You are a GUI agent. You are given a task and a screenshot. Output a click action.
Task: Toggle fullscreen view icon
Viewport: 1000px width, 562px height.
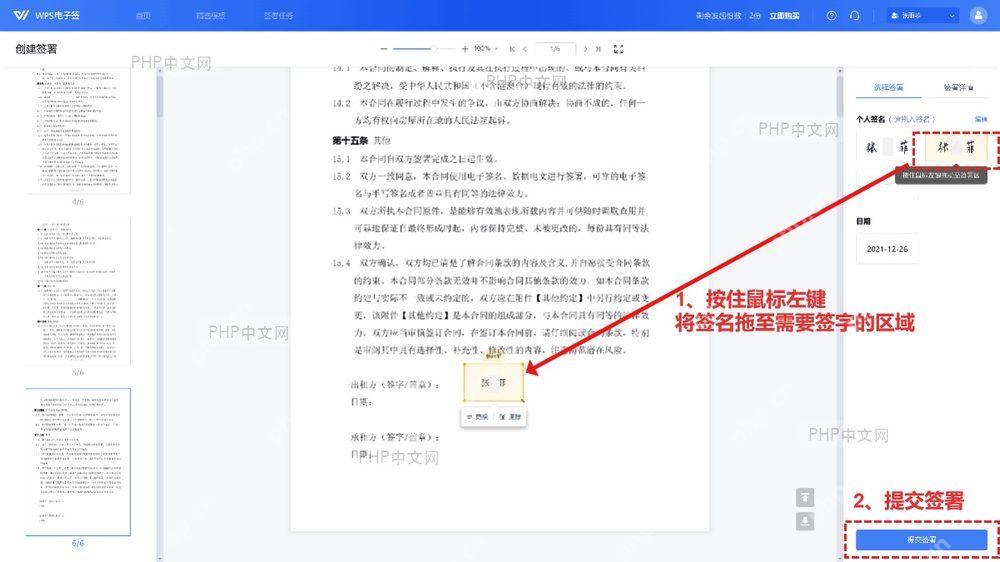click(x=618, y=49)
